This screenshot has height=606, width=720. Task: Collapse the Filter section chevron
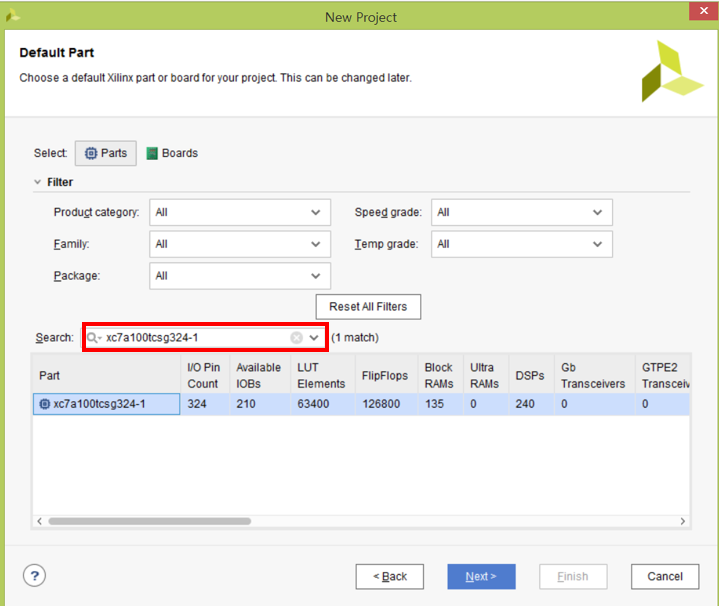pos(38,182)
